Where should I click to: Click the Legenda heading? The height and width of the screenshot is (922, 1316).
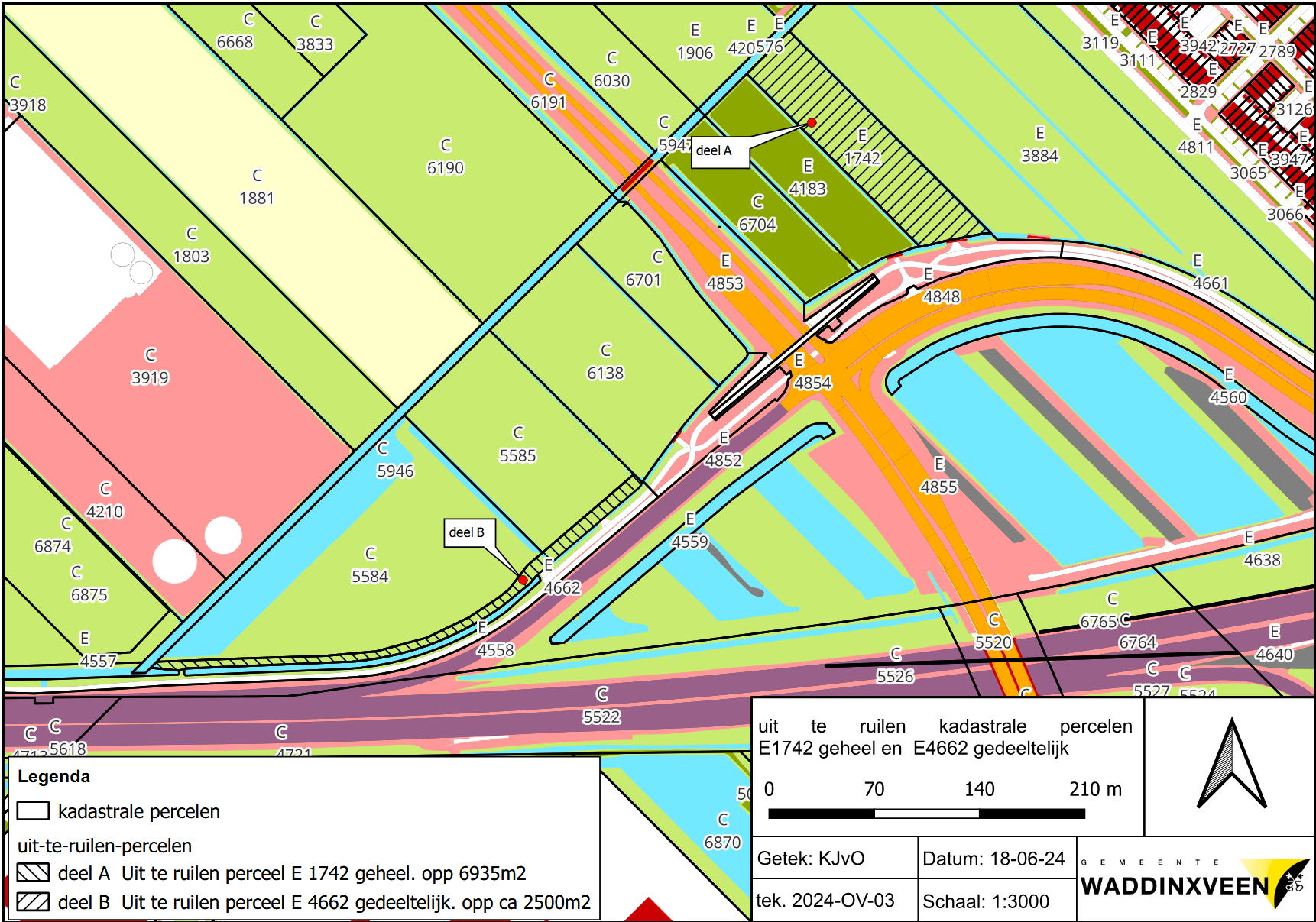point(54,777)
